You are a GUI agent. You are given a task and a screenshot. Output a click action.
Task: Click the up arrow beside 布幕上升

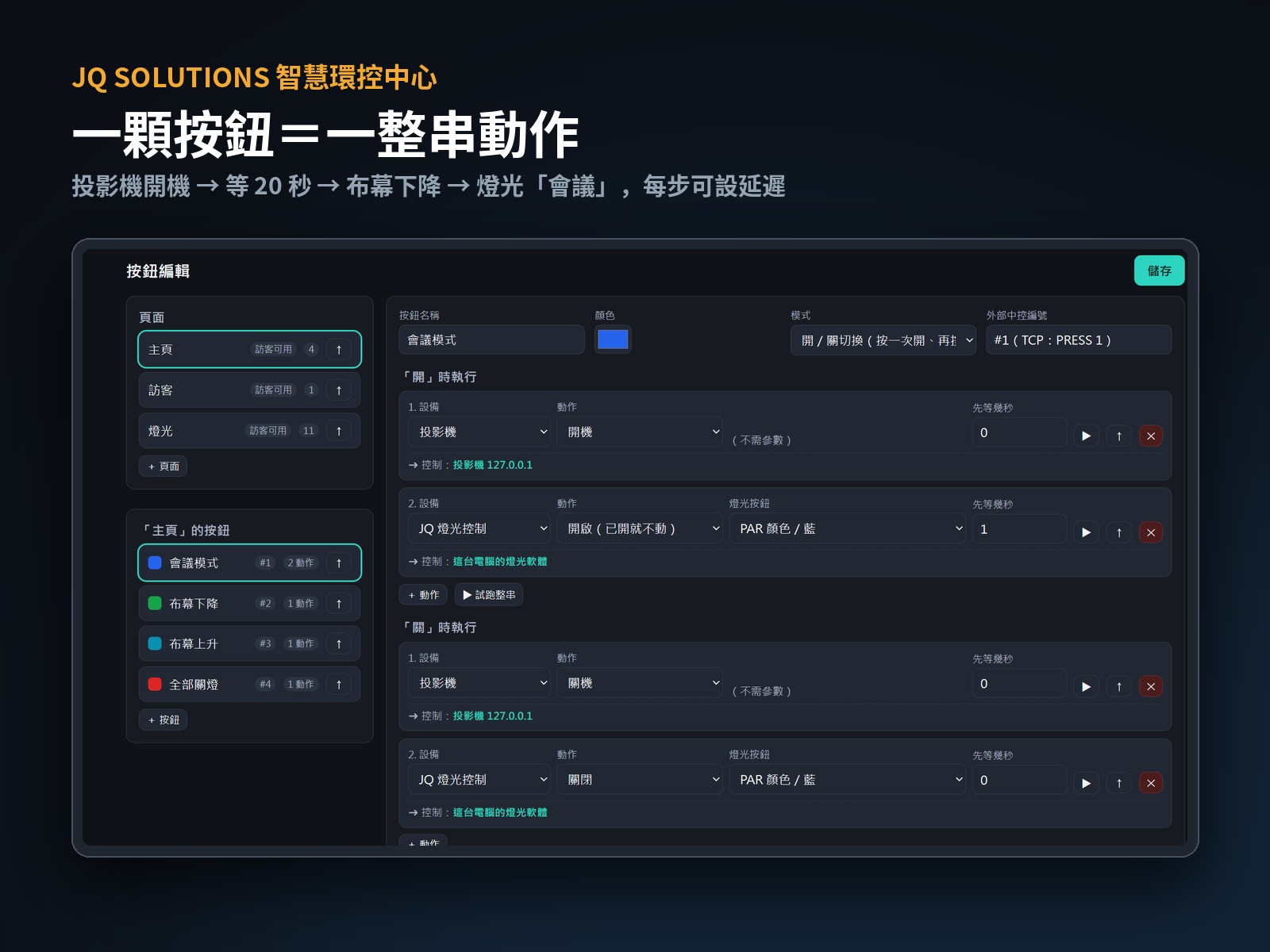(339, 643)
